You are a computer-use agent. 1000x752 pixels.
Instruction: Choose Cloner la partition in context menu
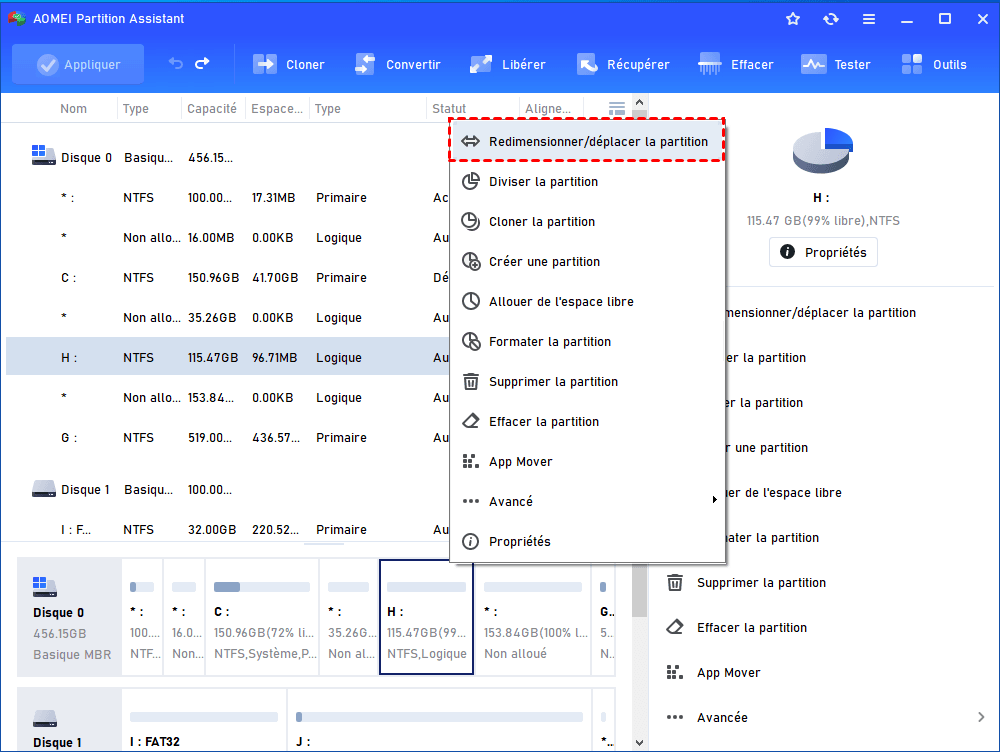(x=587, y=221)
